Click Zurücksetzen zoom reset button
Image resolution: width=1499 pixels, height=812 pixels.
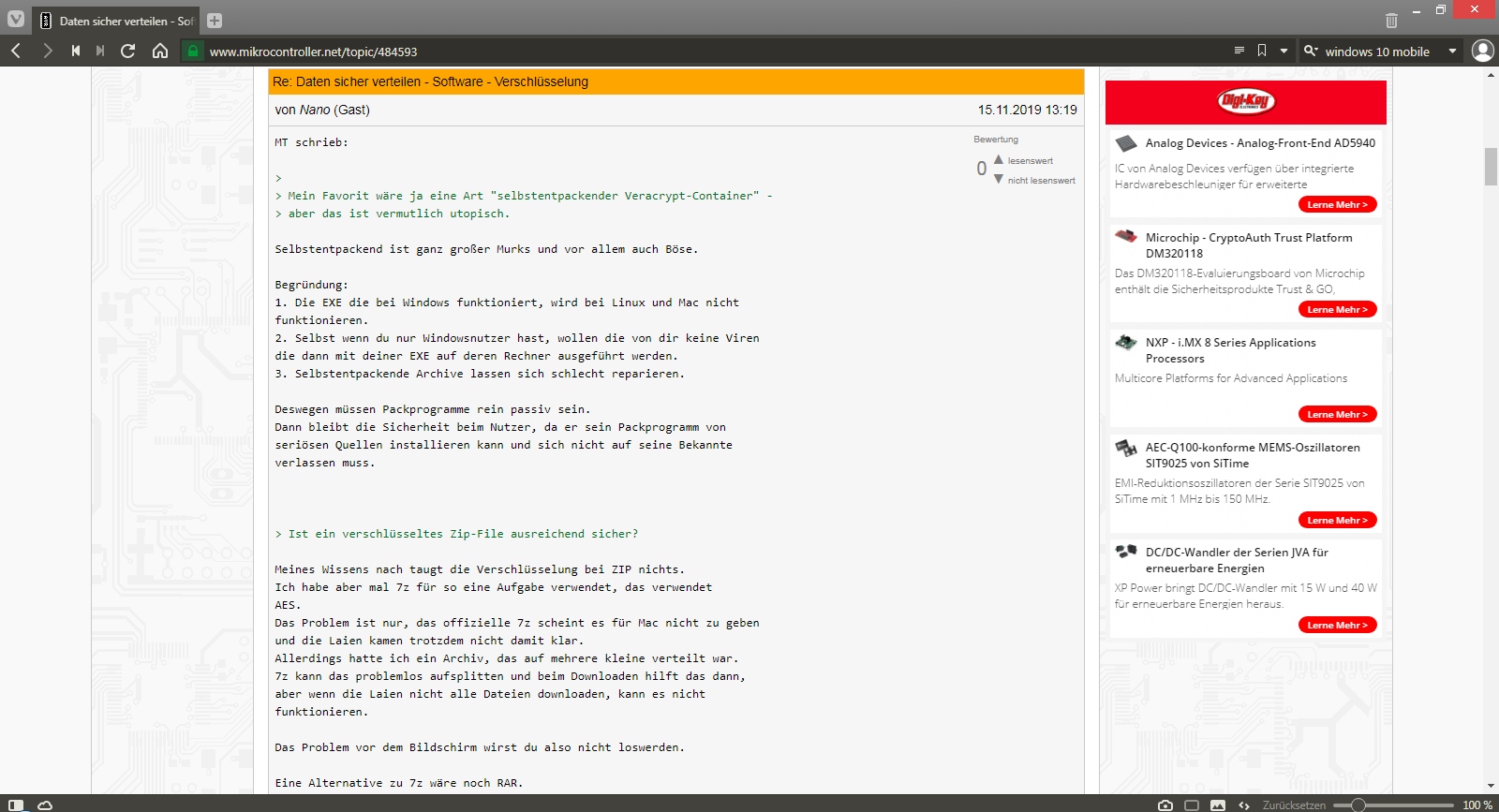(1294, 805)
